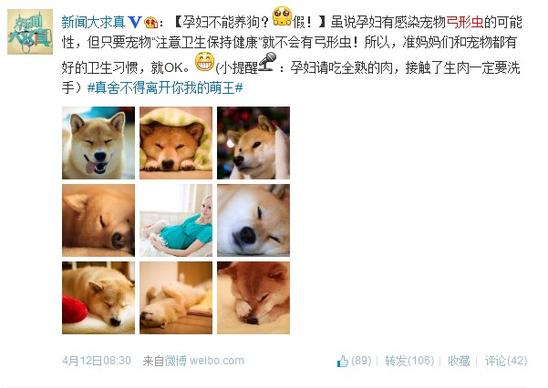Click the teary-eyed emoji in the post
The image size is (548, 388).
[x=282, y=17]
